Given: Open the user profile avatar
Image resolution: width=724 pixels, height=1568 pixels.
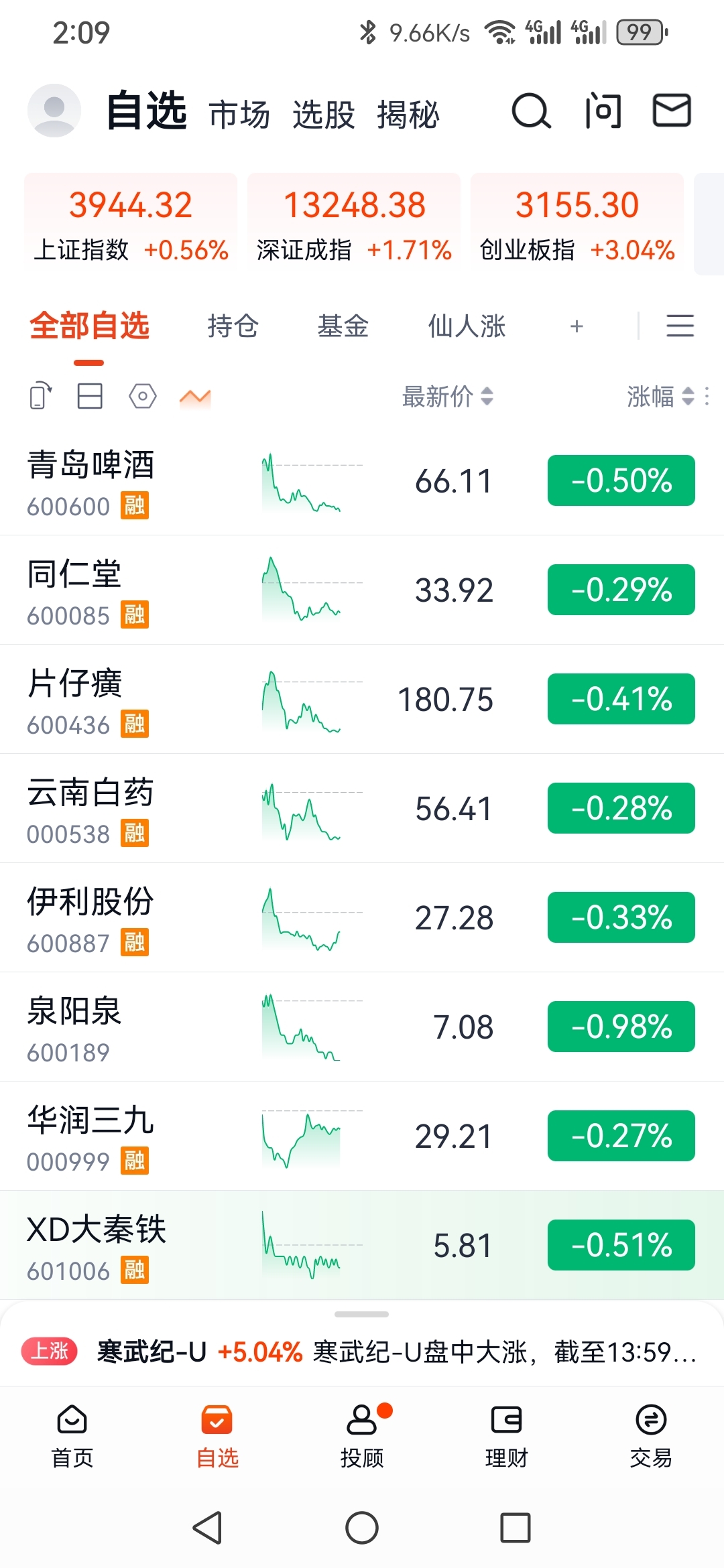Looking at the screenshot, I should click(x=54, y=111).
